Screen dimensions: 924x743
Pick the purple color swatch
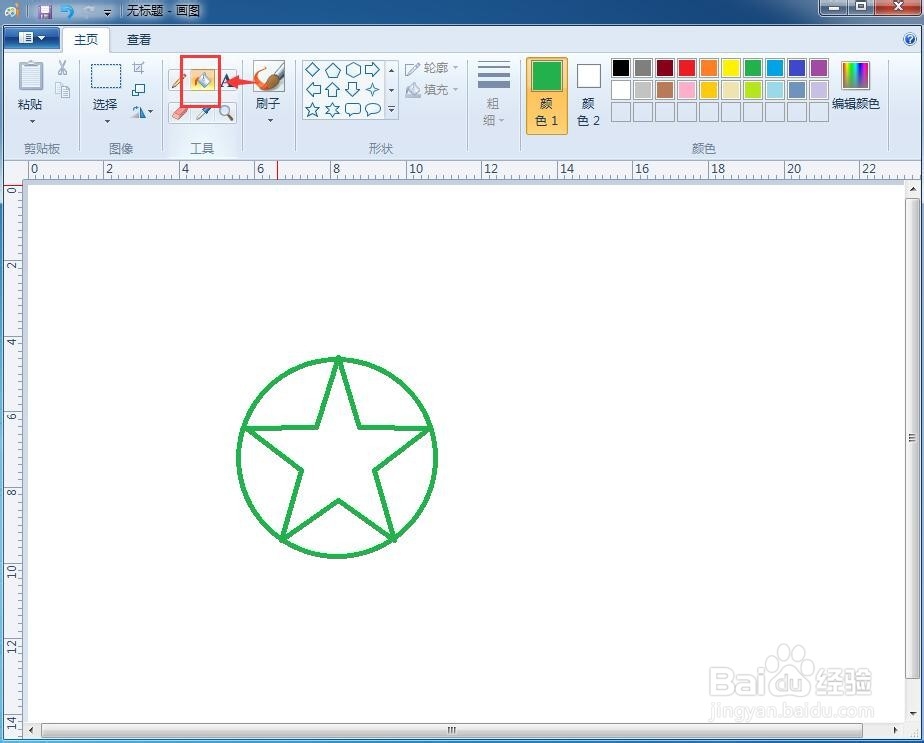coord(819,68)
